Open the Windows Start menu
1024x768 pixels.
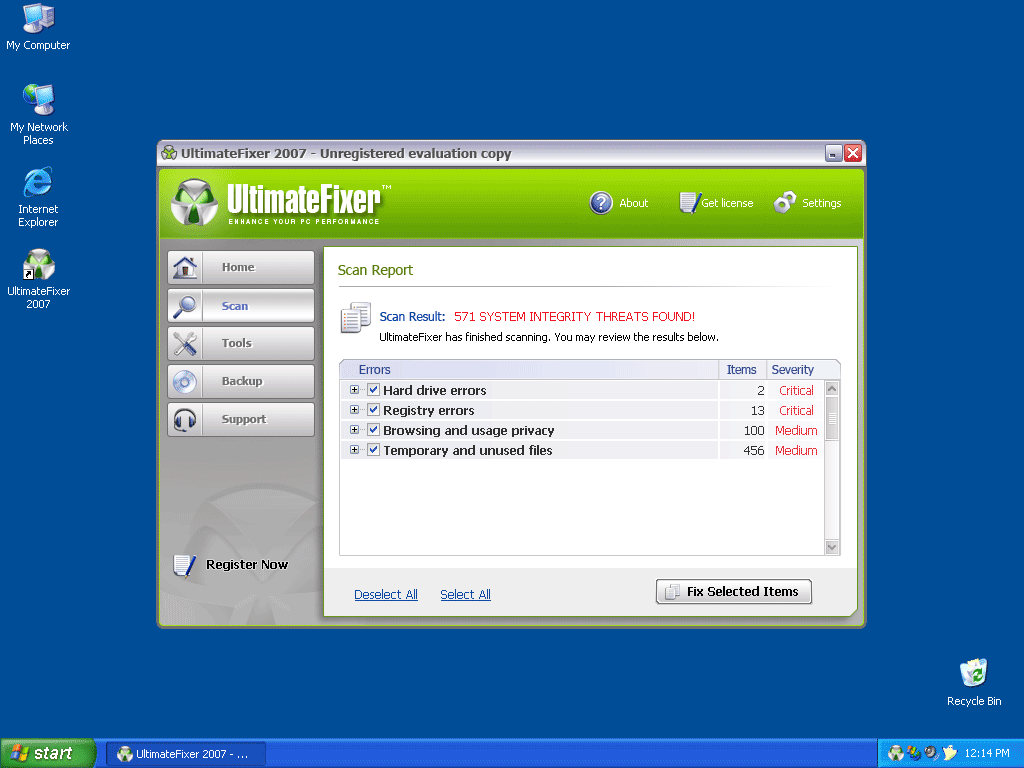click(47, 753)
